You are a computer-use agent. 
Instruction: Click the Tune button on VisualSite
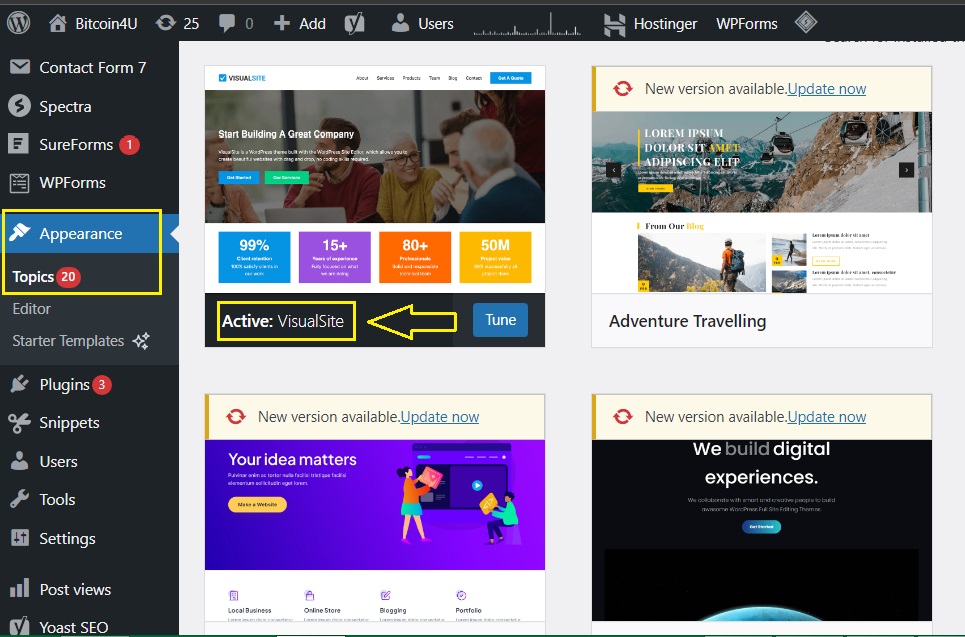pyautogui.click(x=500, y=320)
